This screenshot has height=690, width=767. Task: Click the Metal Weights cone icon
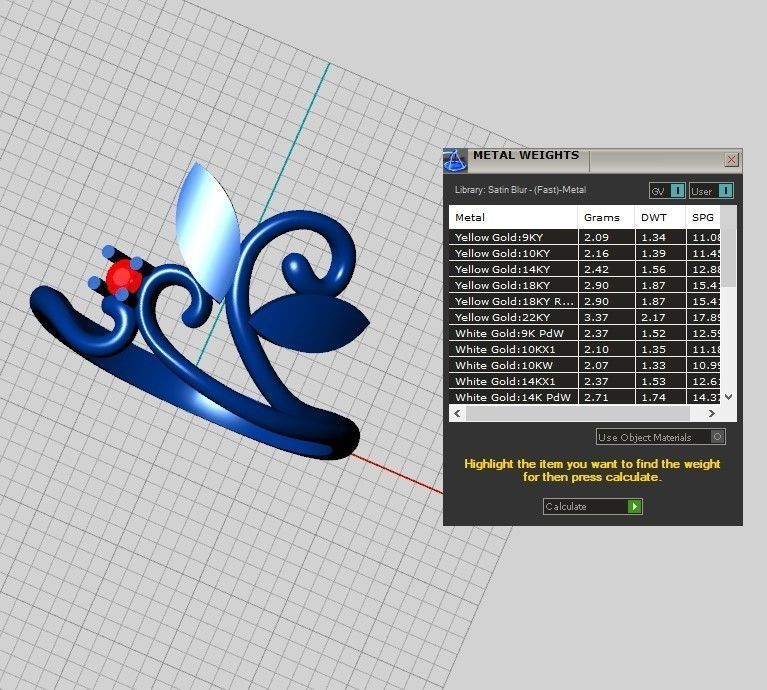(x=455, y=161)
